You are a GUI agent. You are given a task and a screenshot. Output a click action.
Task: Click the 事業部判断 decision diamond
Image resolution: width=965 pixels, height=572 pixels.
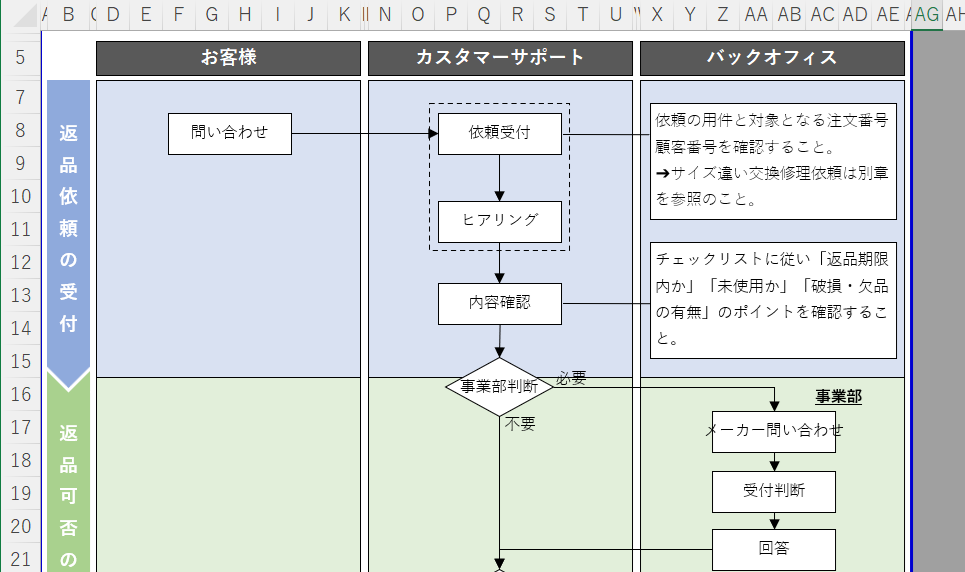(499, 387)
